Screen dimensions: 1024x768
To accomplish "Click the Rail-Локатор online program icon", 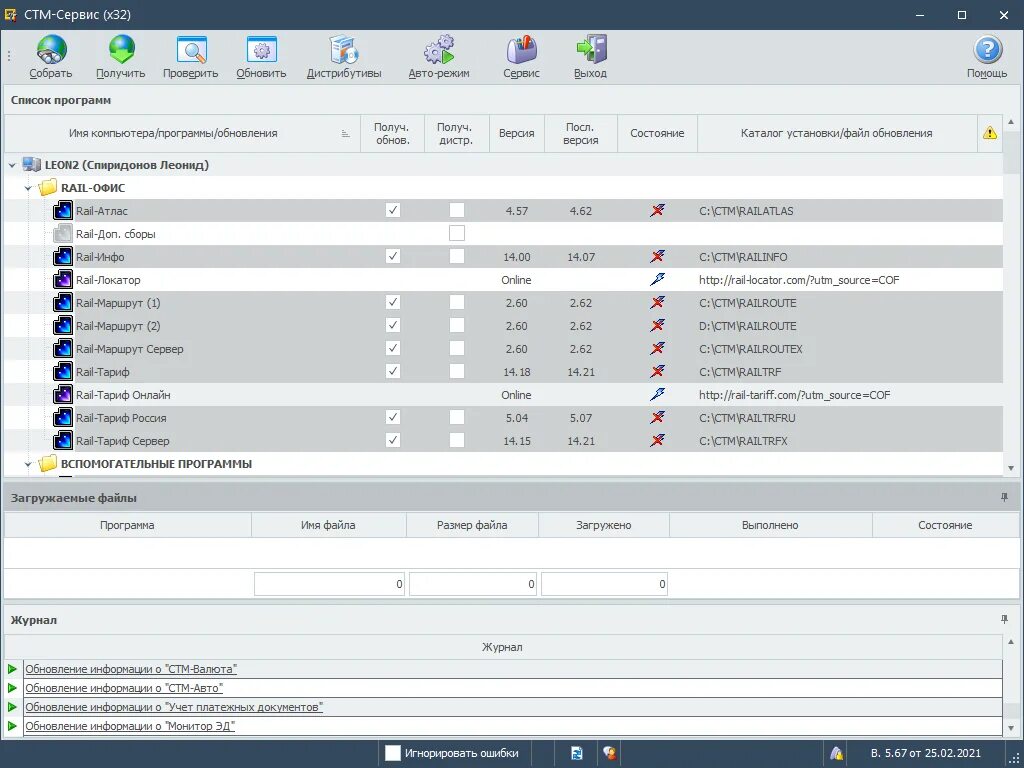I will 63,280.
